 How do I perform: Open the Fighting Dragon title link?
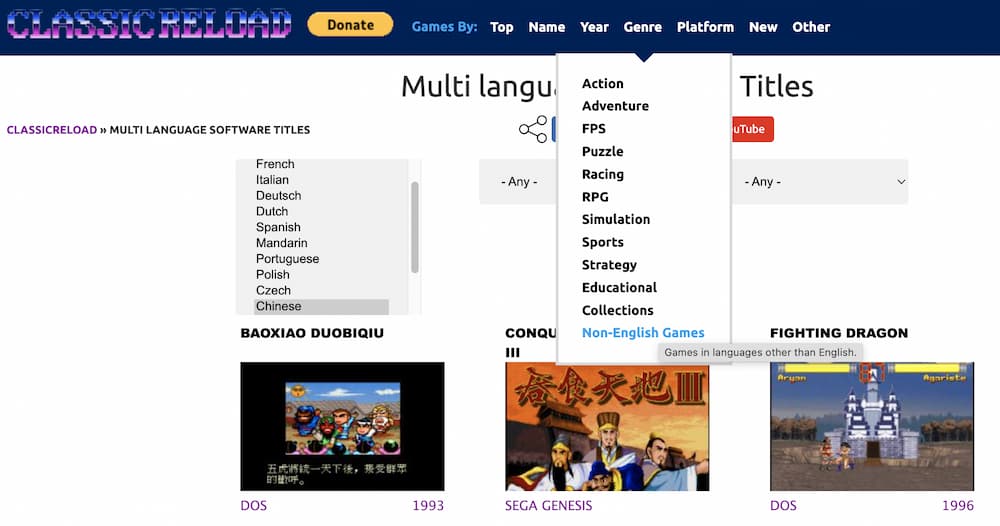(839, 333)
